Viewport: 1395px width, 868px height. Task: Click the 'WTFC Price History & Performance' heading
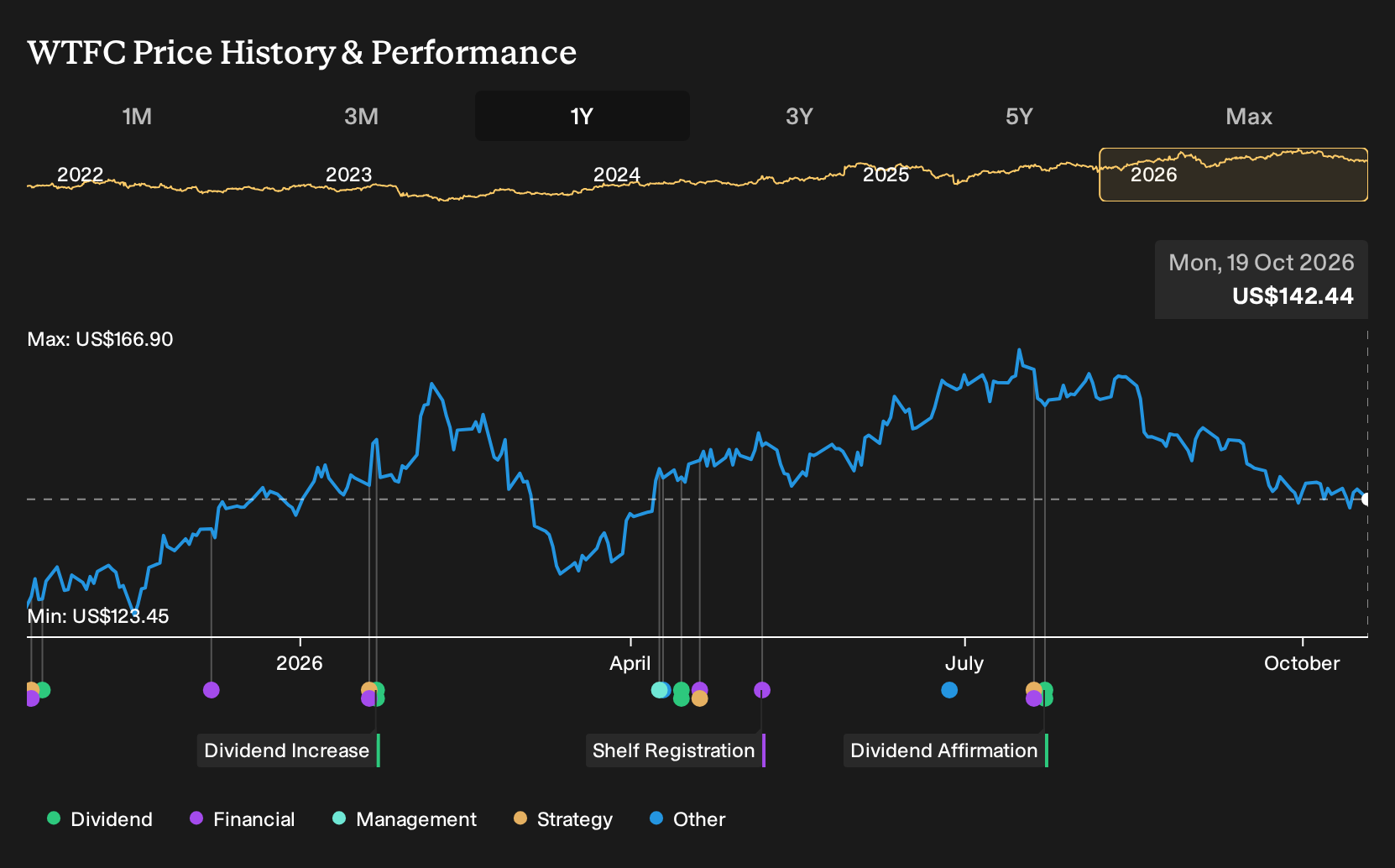302,52
